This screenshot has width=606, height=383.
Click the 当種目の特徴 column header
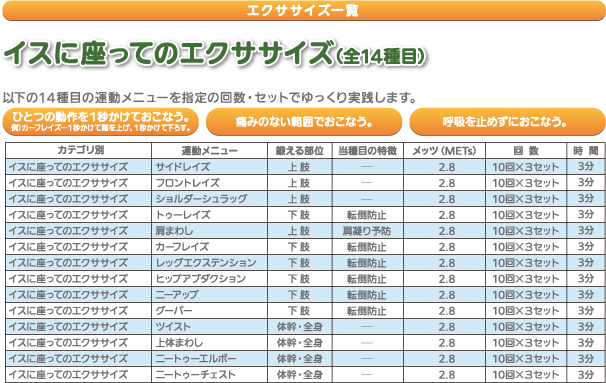coord(368,150)
